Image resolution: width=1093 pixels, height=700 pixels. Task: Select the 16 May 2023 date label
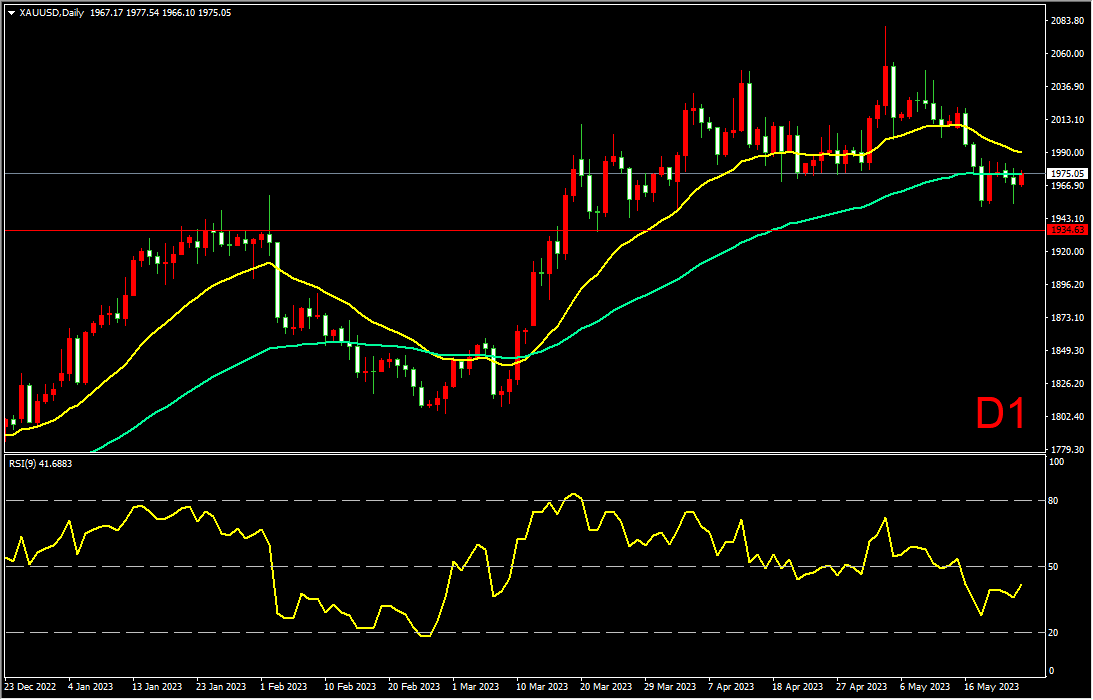tap(989, 687)
